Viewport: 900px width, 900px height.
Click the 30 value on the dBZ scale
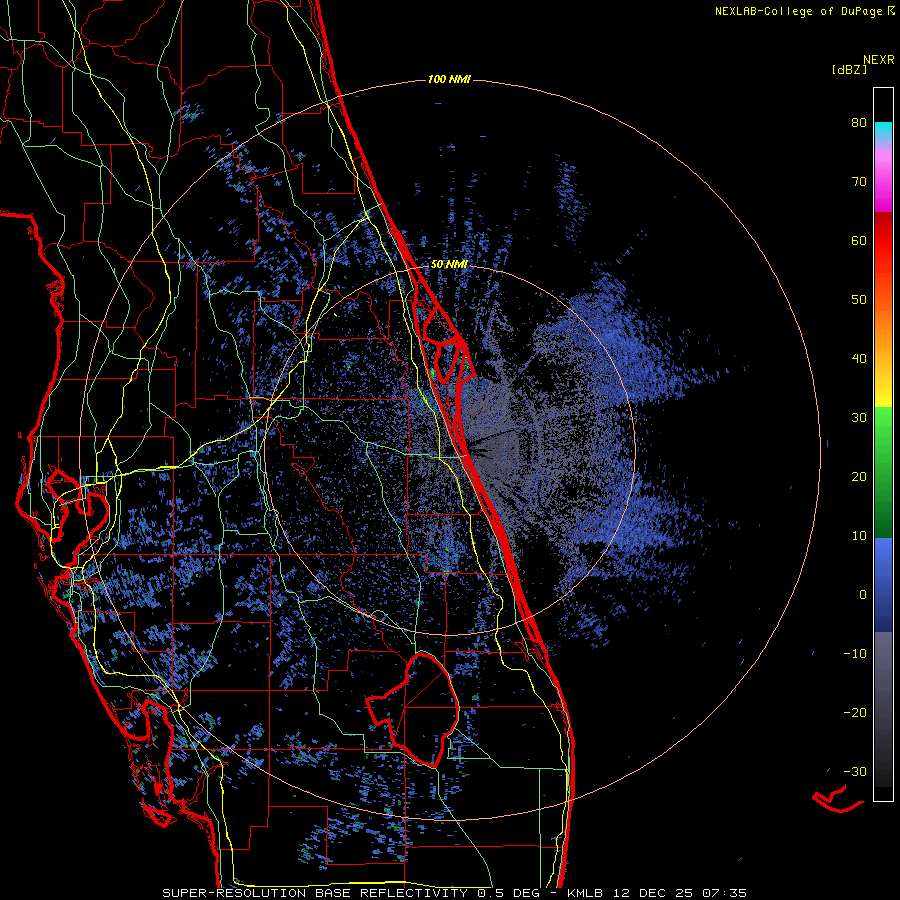coord(859,418)
